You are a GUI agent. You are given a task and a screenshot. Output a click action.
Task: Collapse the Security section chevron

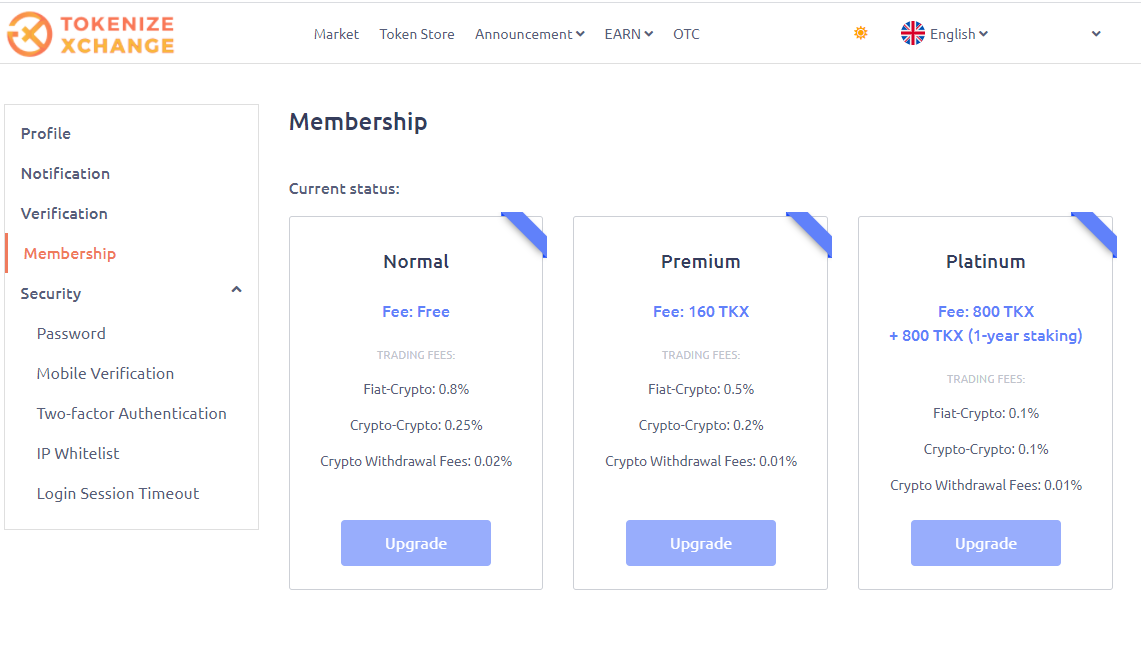point(236,290)
